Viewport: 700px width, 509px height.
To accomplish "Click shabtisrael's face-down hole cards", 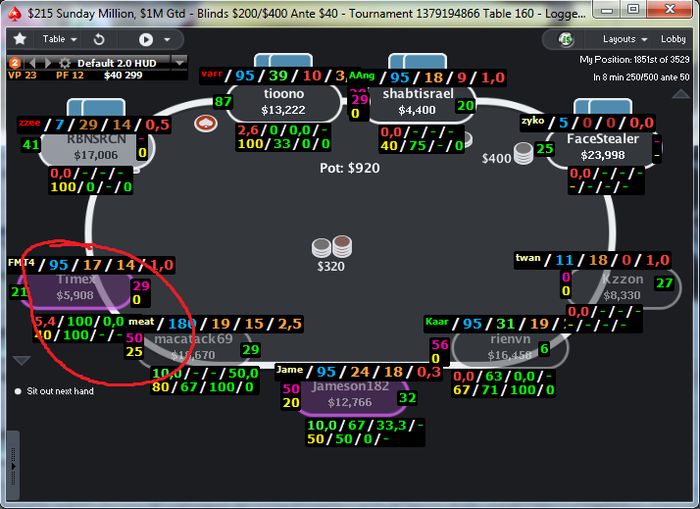I will pyautogui.click(x=417, y=61).
